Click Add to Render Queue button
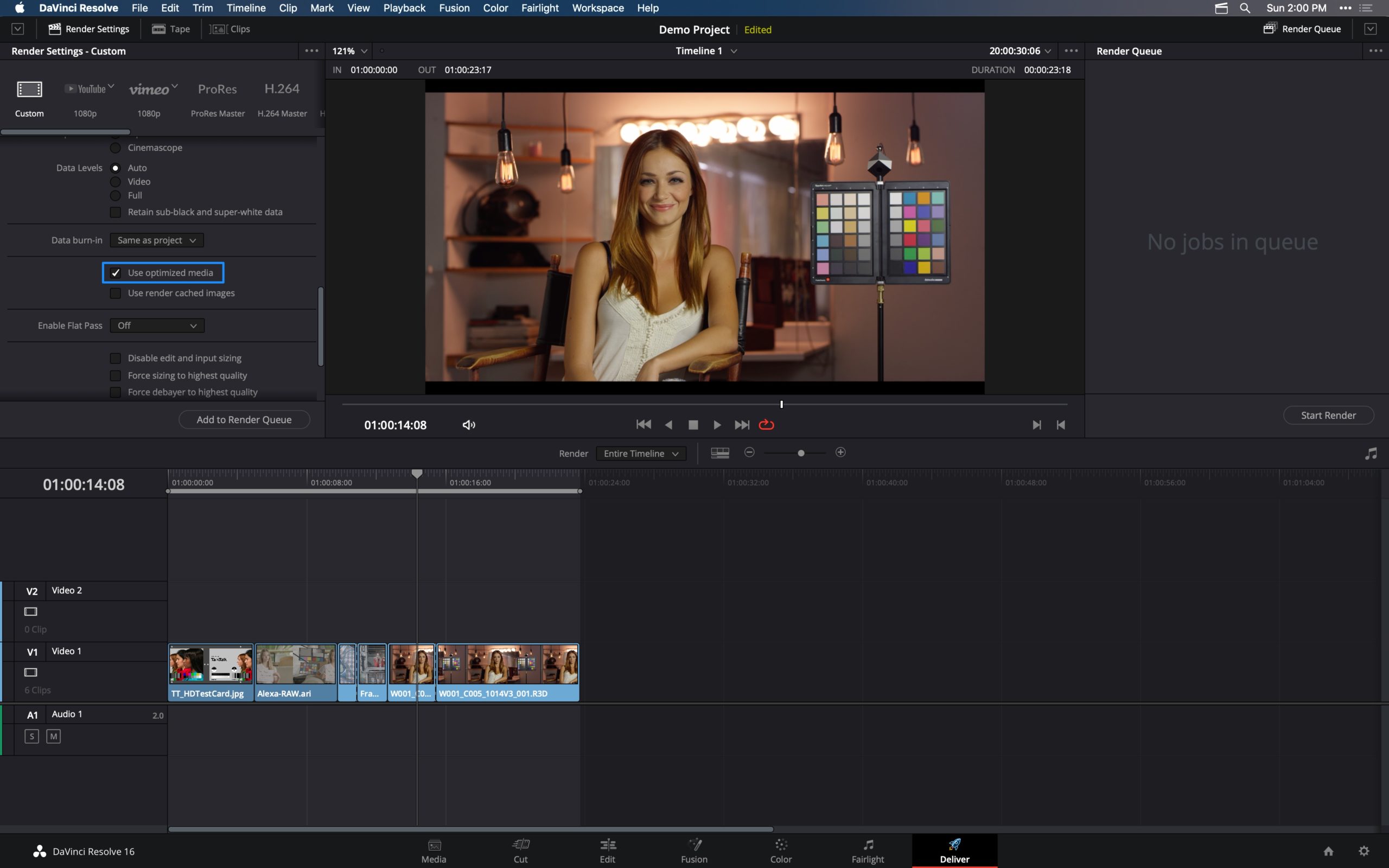 point(243,419)
